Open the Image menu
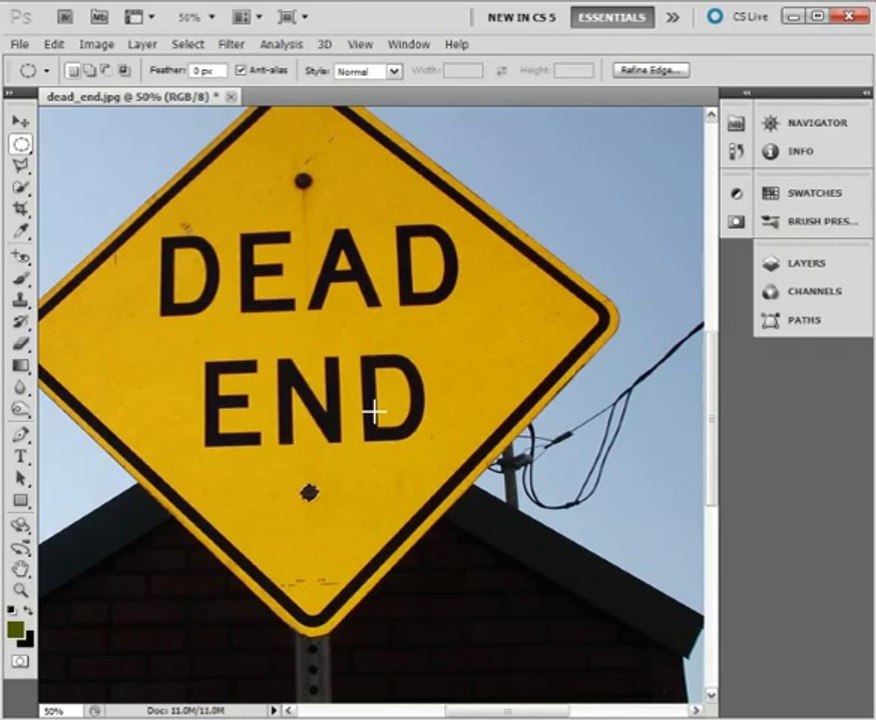 click(96, 45)
